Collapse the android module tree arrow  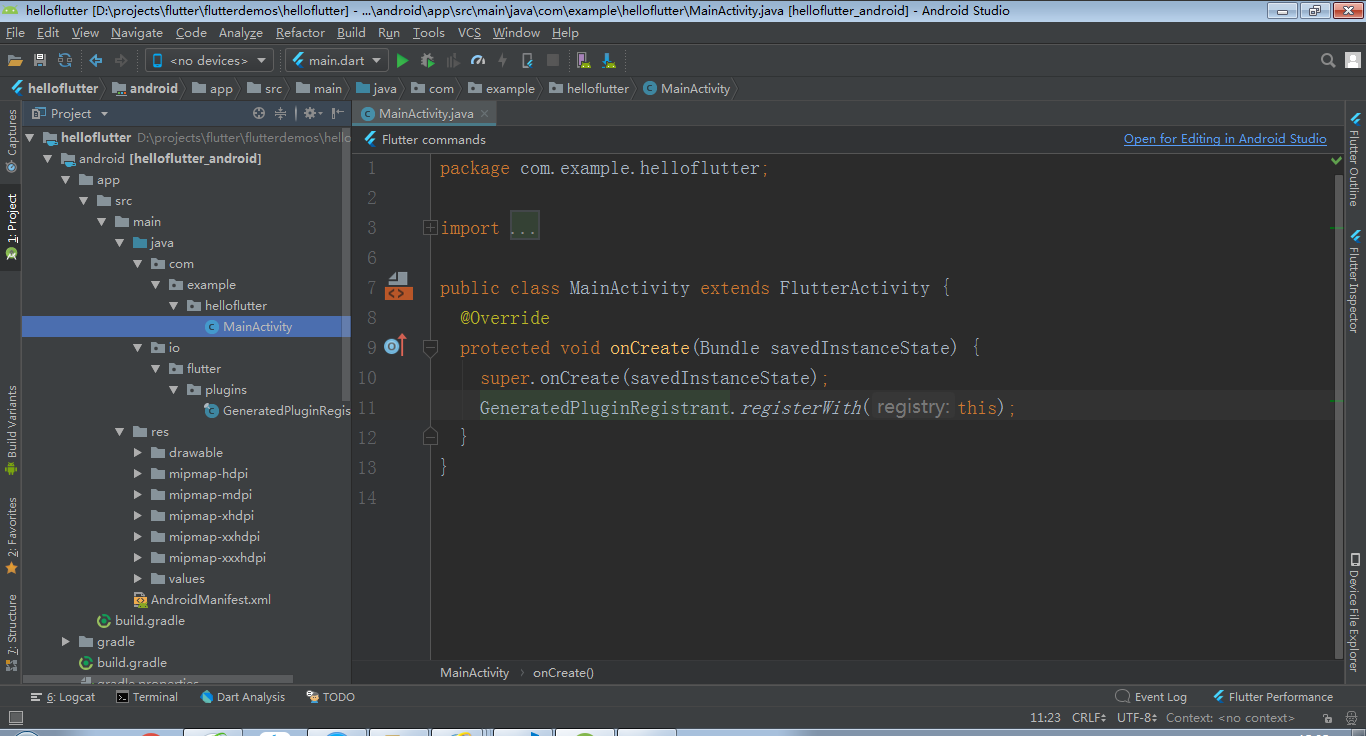tap(47, 159)
